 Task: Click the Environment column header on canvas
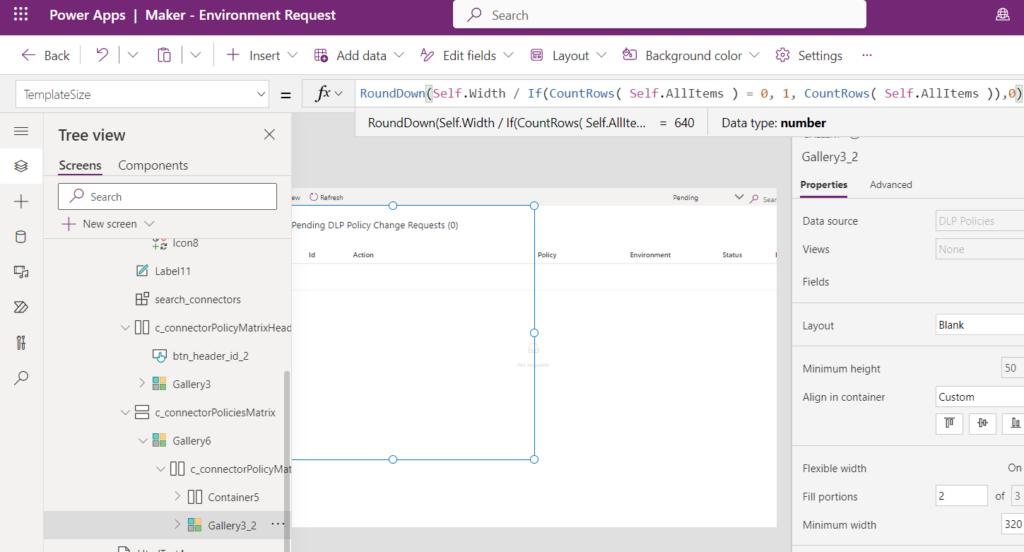pyautogui.click(x=650, y=255)
